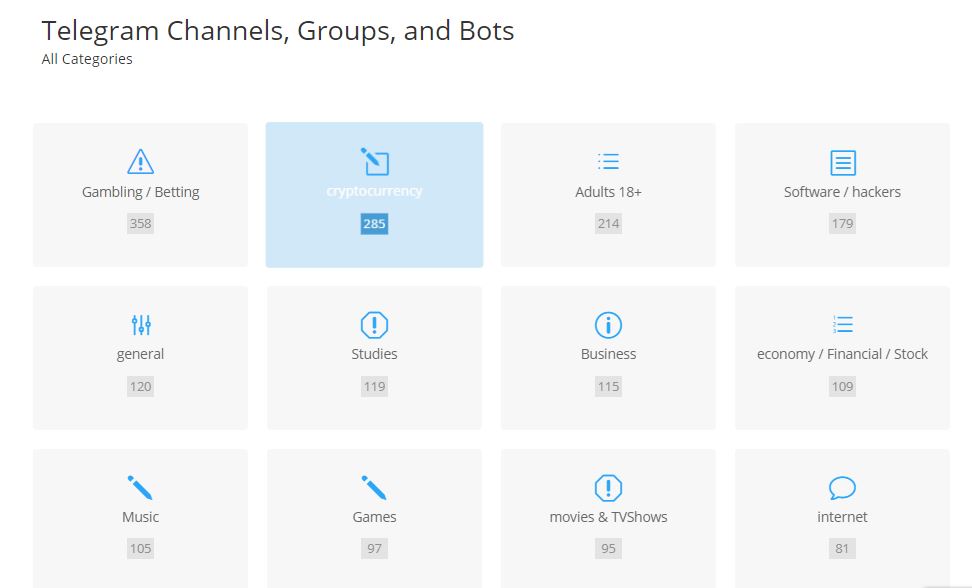Open the Adults 18+ category link
Viewport: 972px width, 588px height.
[608, 192]
